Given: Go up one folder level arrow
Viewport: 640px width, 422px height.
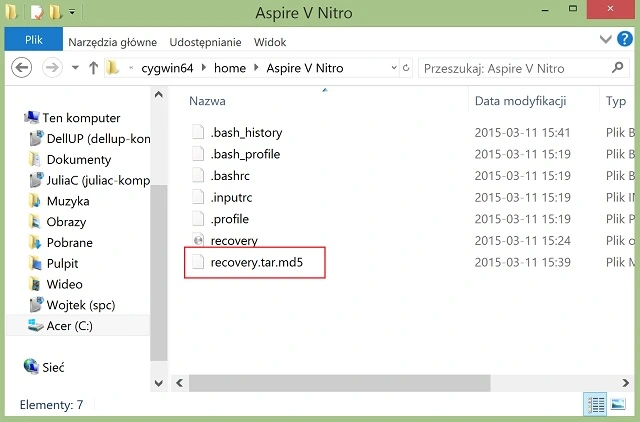Looking at the screenshot, I should [x=93, y=68].
